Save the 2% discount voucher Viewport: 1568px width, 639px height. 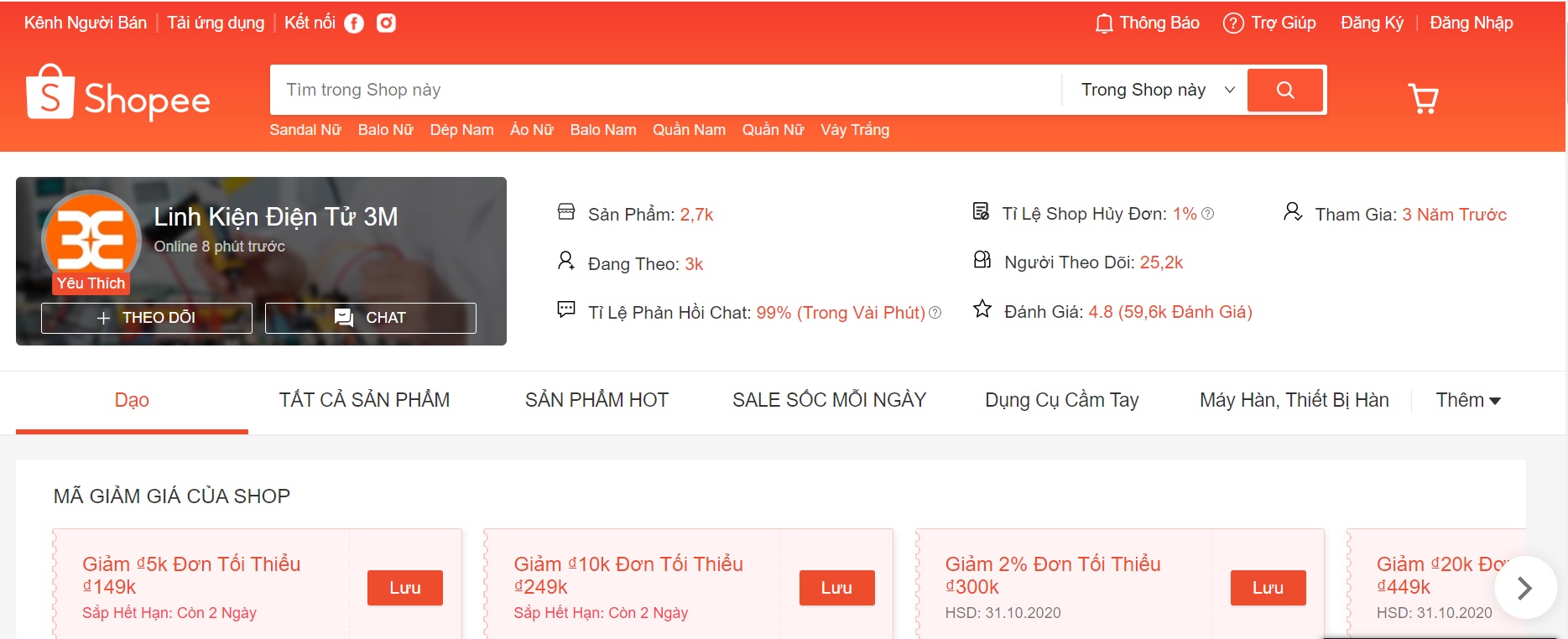(1268, 588)
